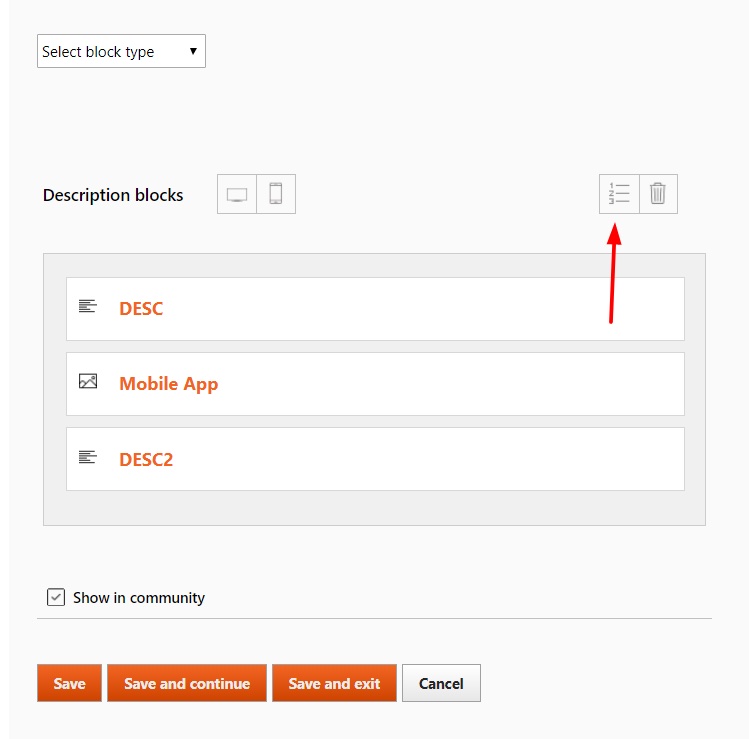
Task: Click the Save and exit button
Action: pos(334,683)
